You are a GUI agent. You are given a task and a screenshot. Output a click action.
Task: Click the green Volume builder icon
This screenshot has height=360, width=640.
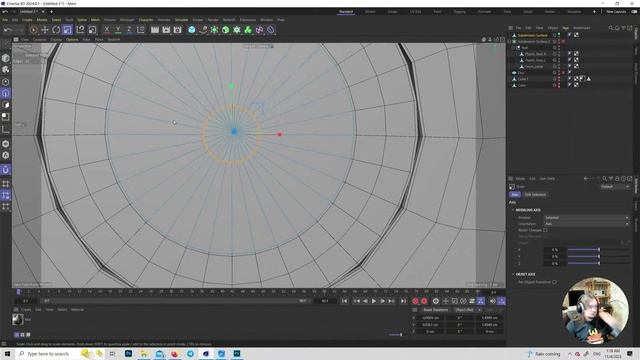226,30
